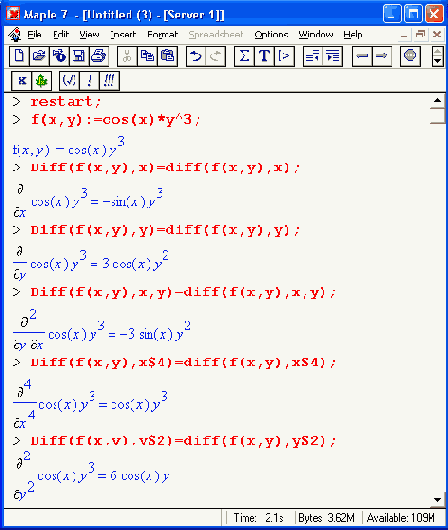Paste from clipboard with the paste icon
Viewport: 448px width, 530px height.
[x=167, y=56]
